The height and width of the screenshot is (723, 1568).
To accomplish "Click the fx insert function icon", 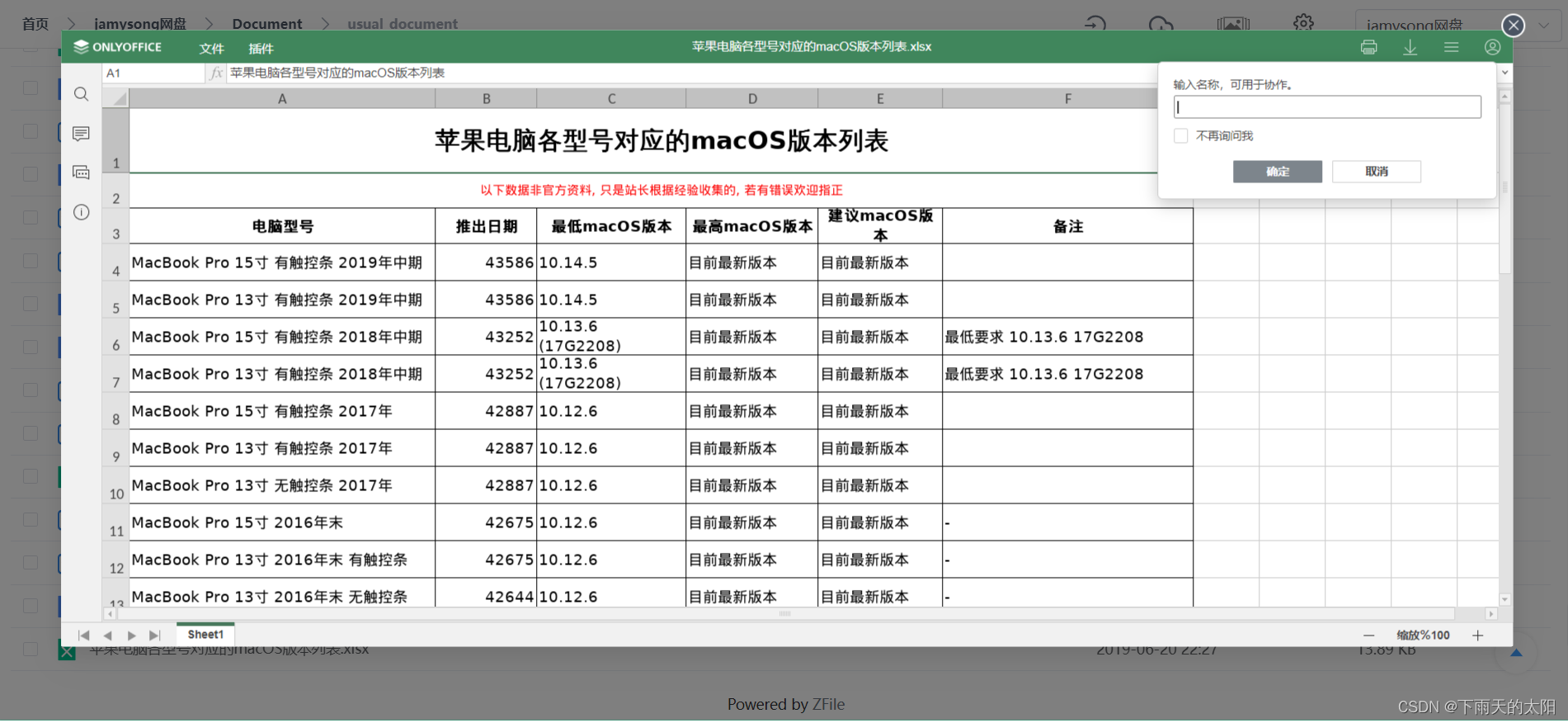I will [x=216, y=73].
